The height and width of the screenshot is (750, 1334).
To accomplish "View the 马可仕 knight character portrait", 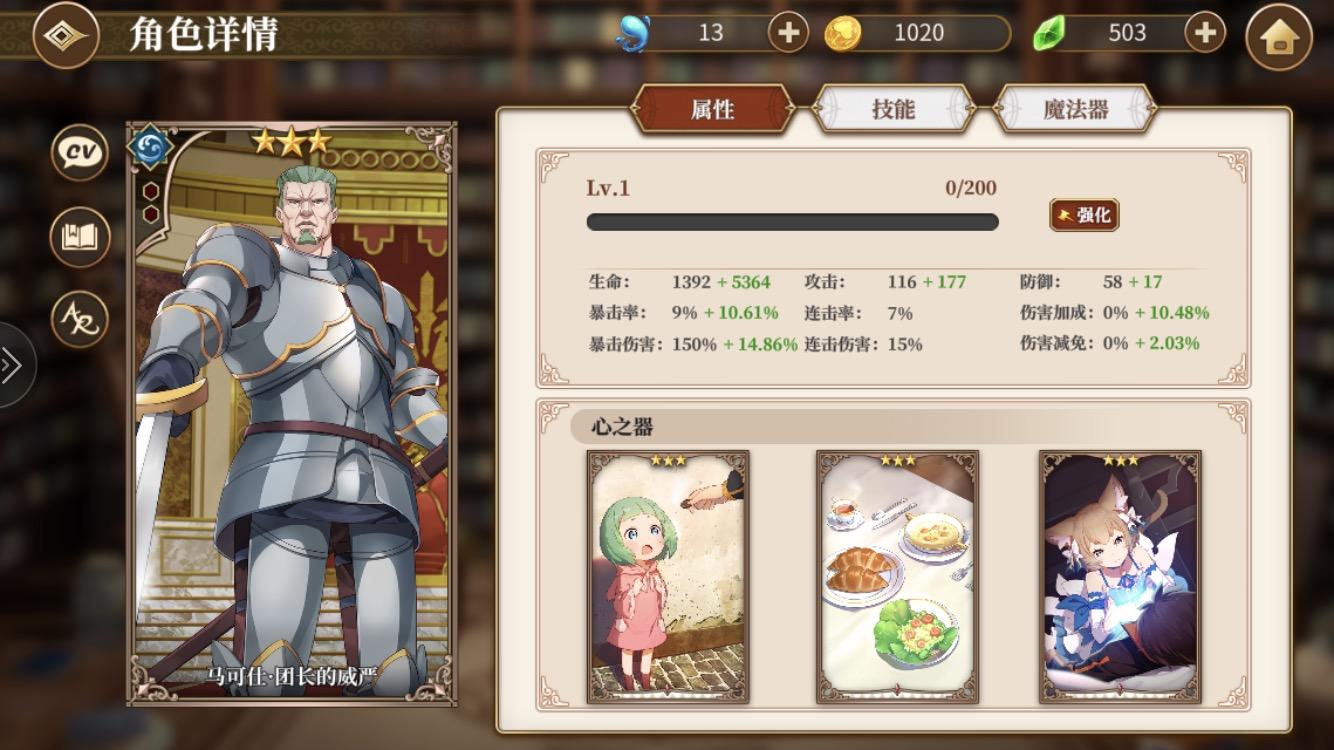I will click(291, 414).
